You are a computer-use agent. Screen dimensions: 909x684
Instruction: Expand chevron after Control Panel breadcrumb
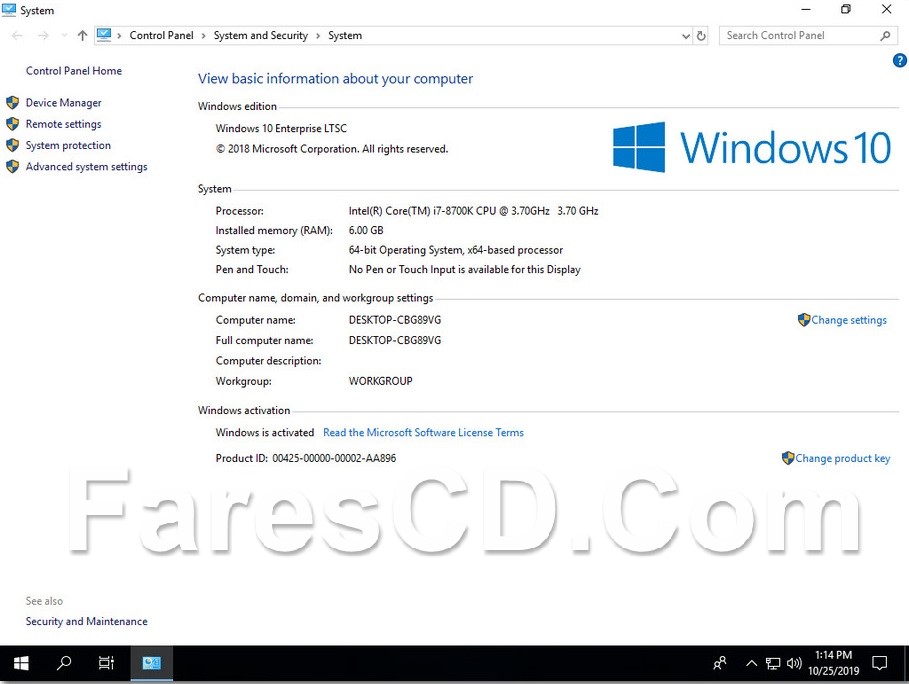coord(203,36)
